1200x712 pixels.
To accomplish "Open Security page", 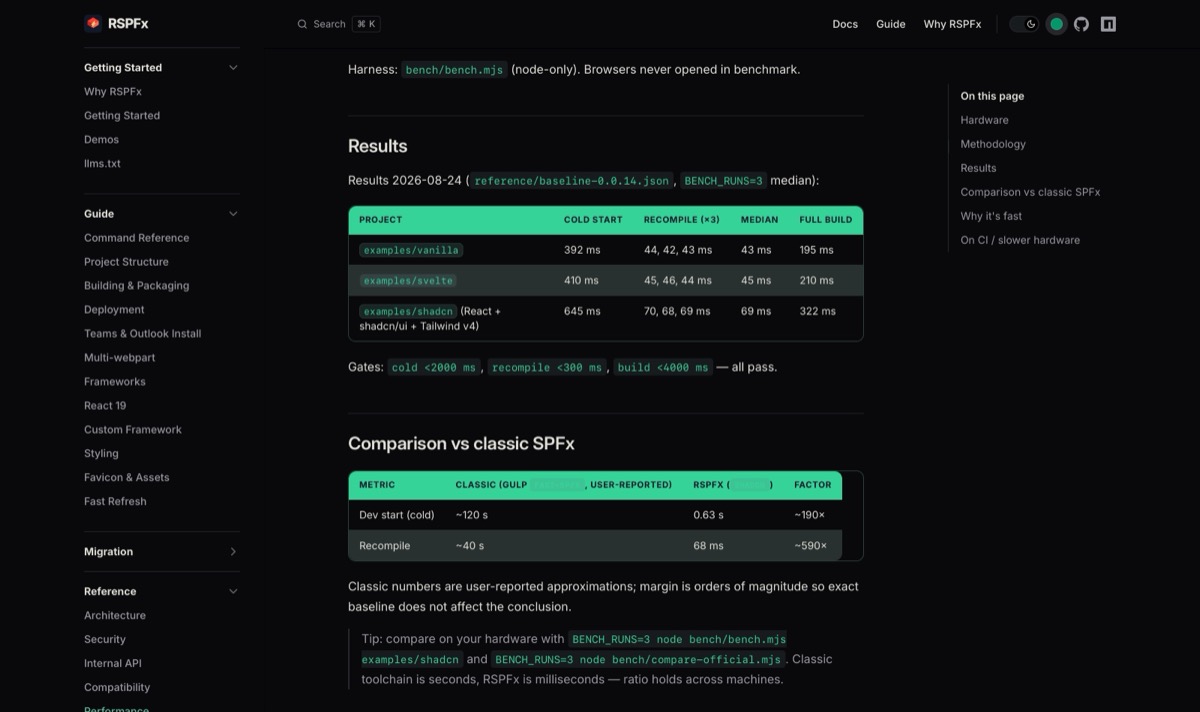I will [105, 640].
